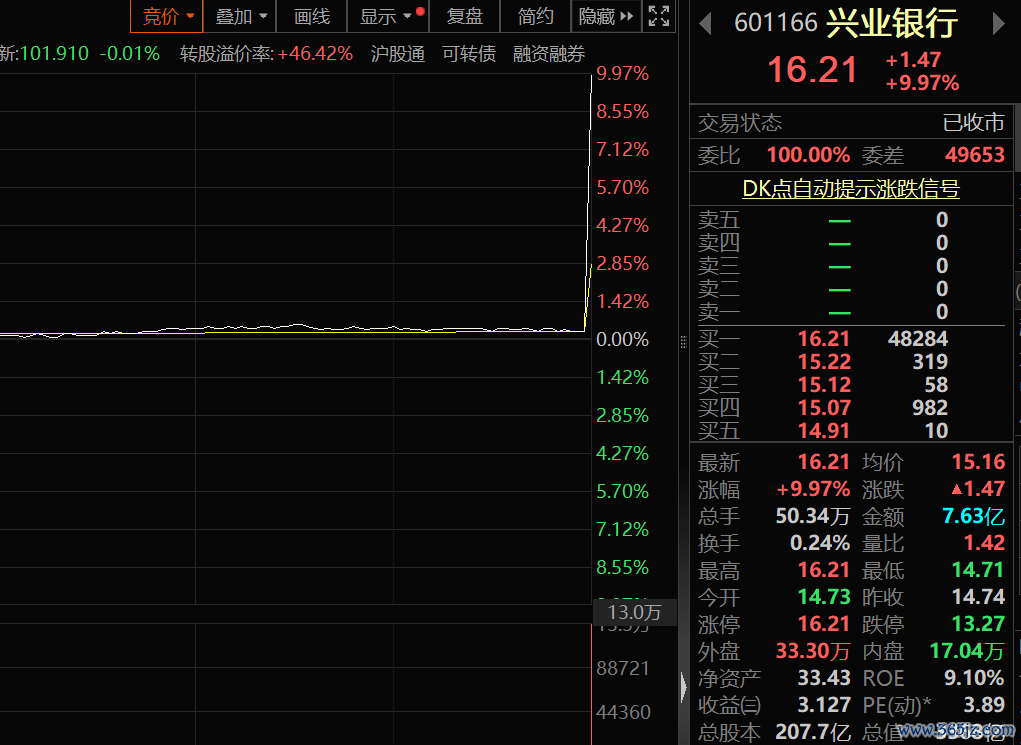Click the 委差 49653 value

coord(975,155)
